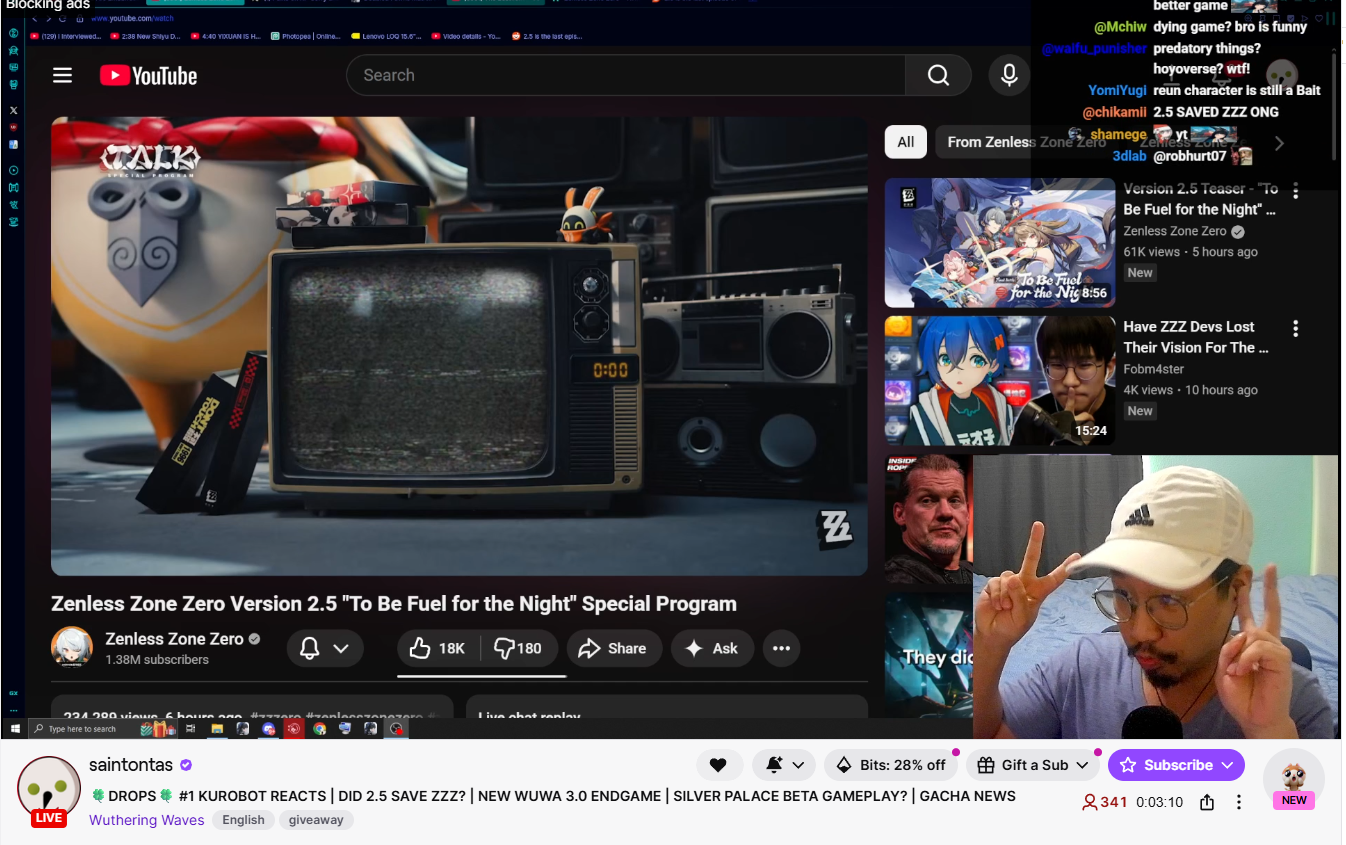Open the 'I Interviewed' bookmark

tap(66, 36)
